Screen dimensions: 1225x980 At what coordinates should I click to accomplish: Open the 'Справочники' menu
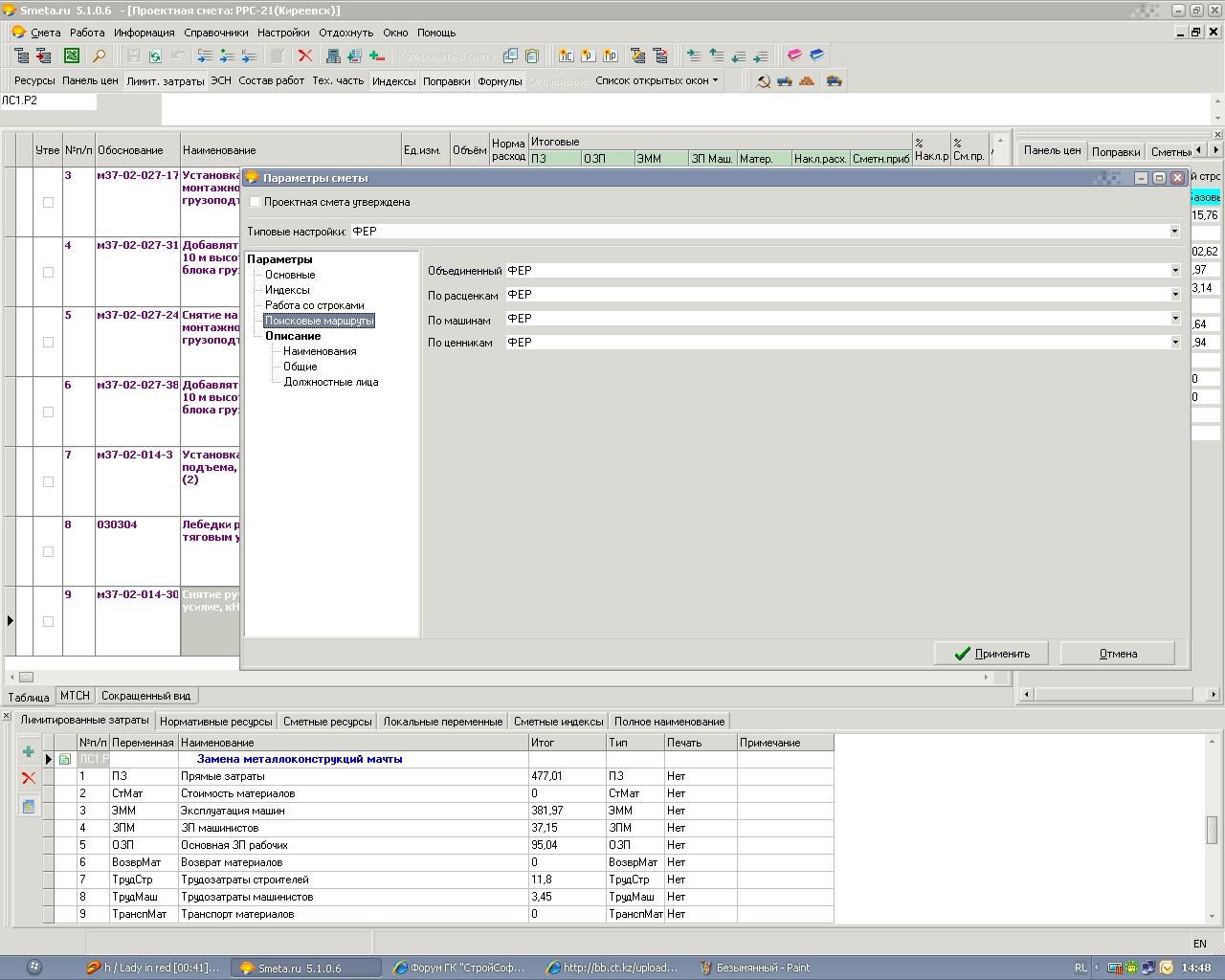coord(216,33)
